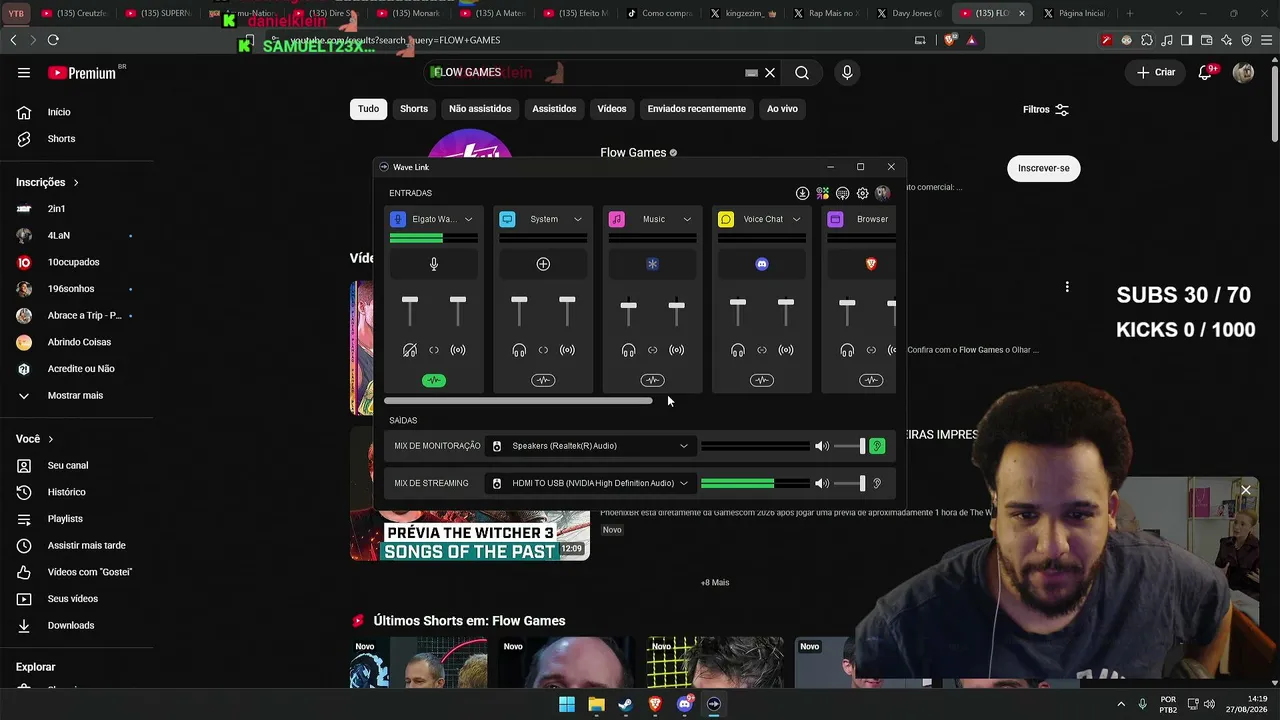Mute Music channel stream output
Screen dimensions: 1280x720
[x=677, y=350]
